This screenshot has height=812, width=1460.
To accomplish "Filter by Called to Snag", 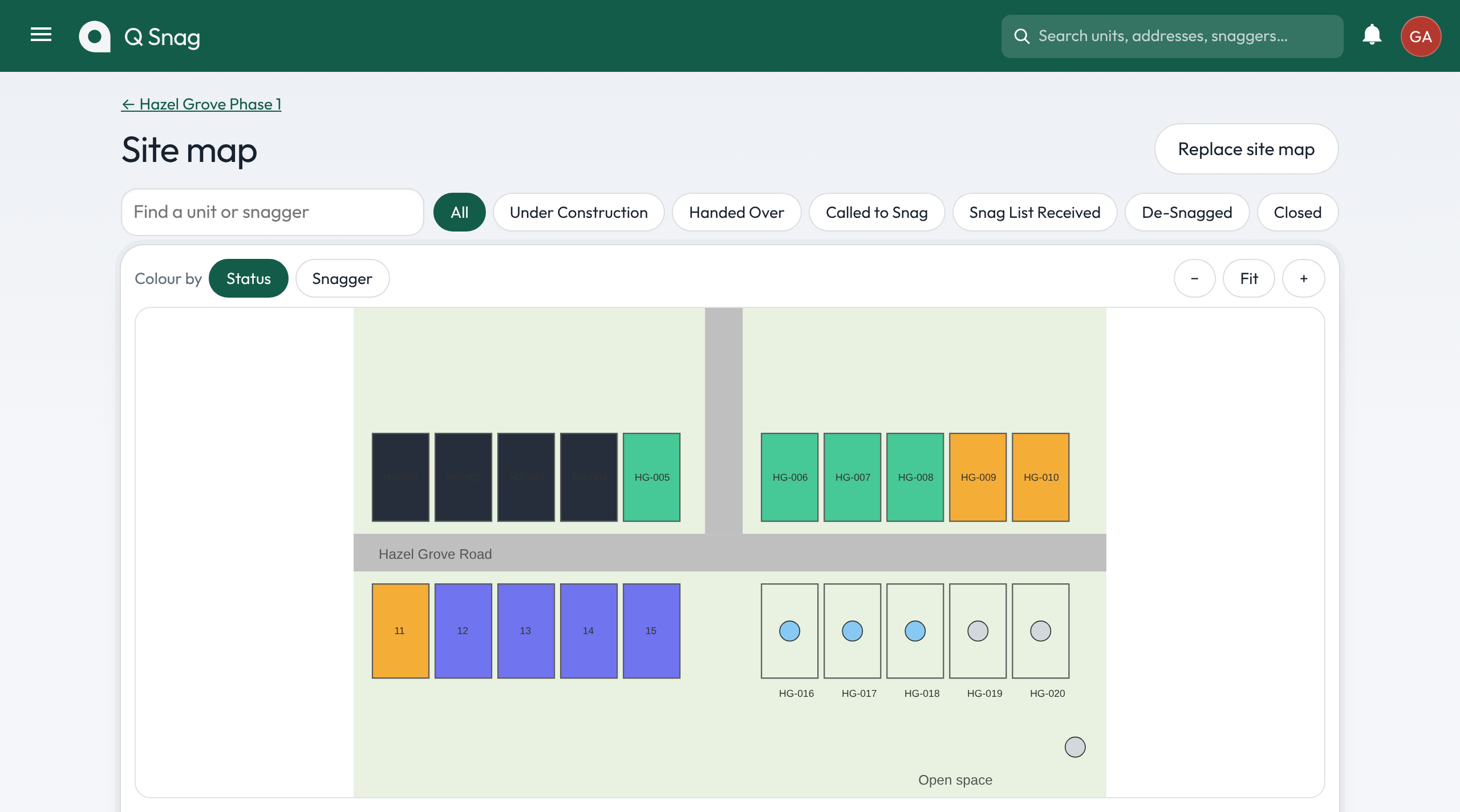I will 877,212.
